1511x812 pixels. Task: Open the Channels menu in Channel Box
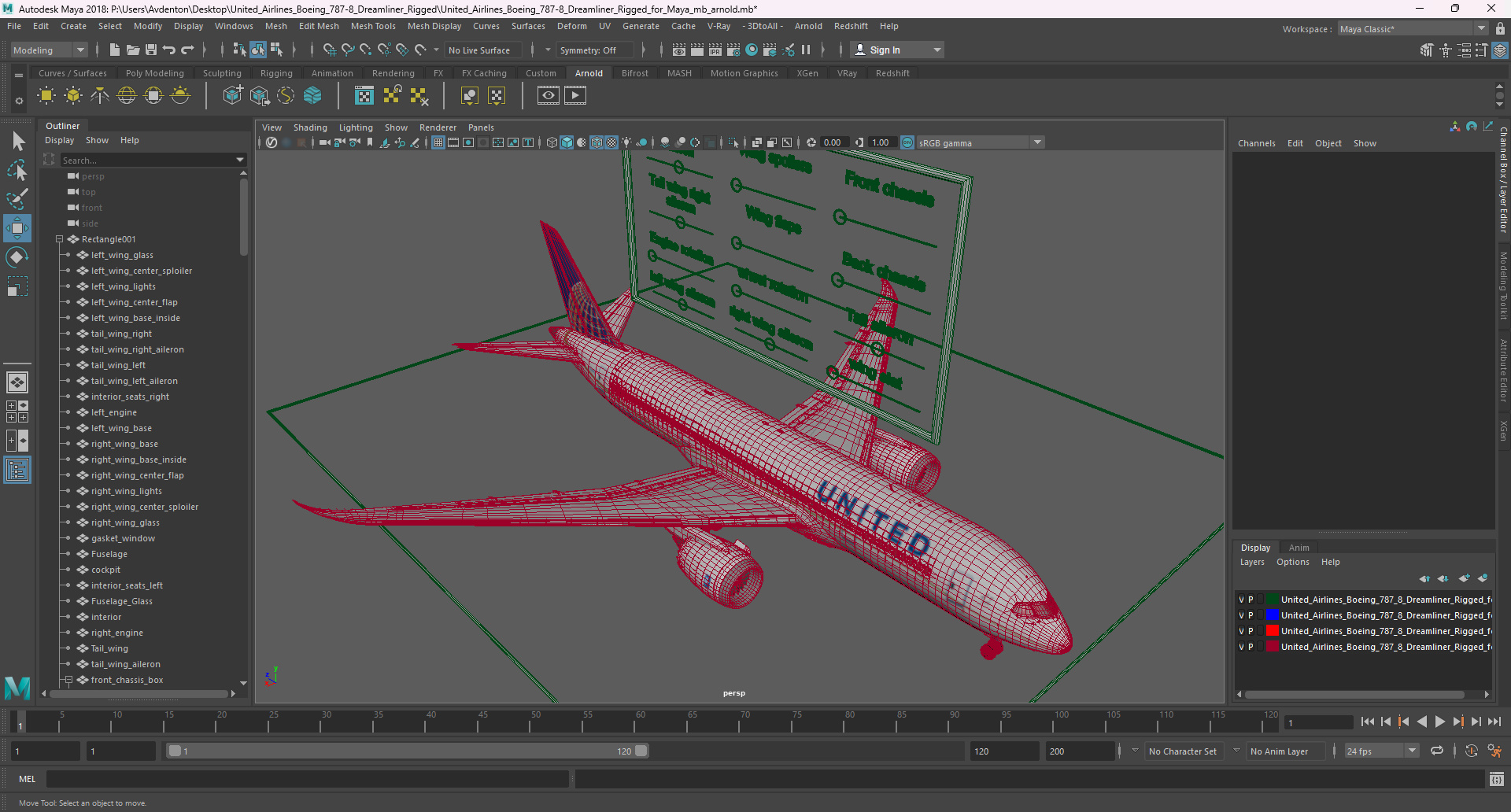pos(1256,143)
